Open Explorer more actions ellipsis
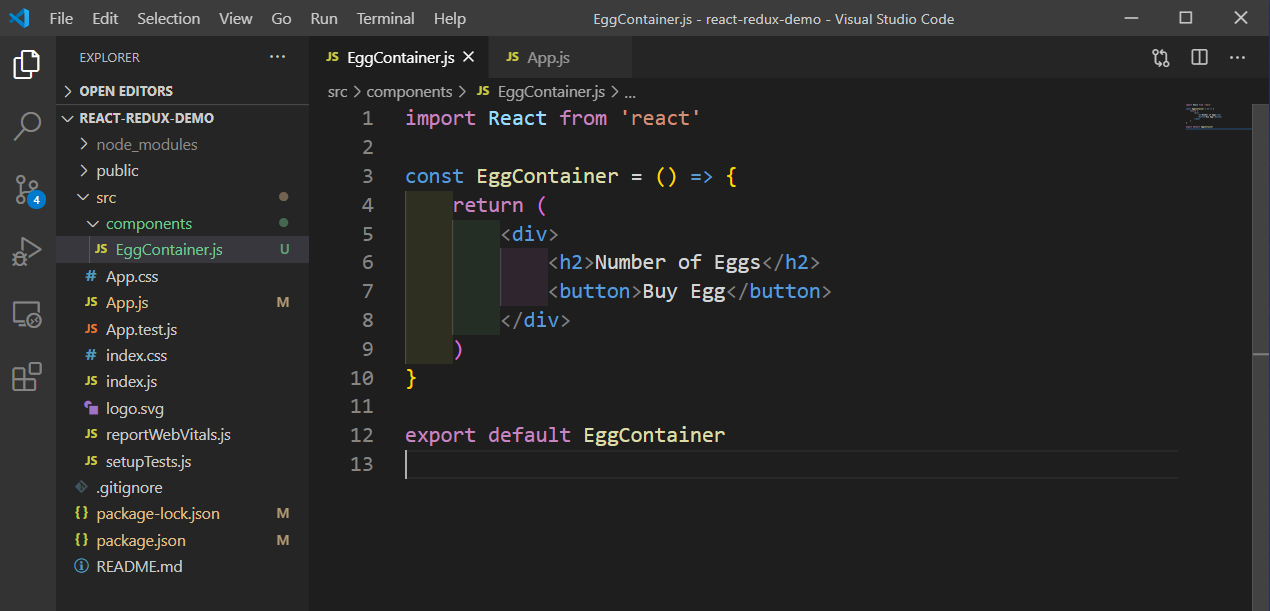 [277, 57]
